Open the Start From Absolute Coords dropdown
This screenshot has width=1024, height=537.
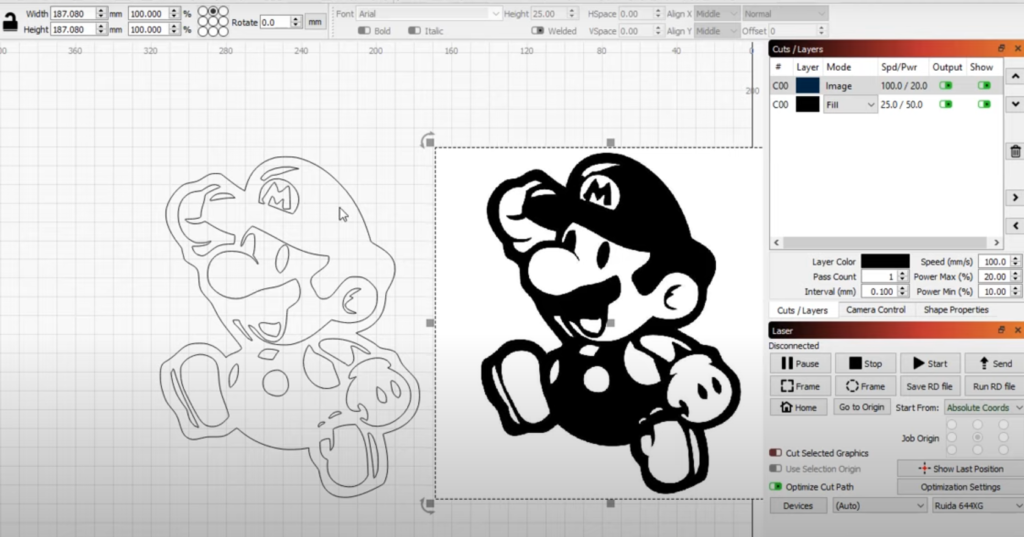coord(983,407)
